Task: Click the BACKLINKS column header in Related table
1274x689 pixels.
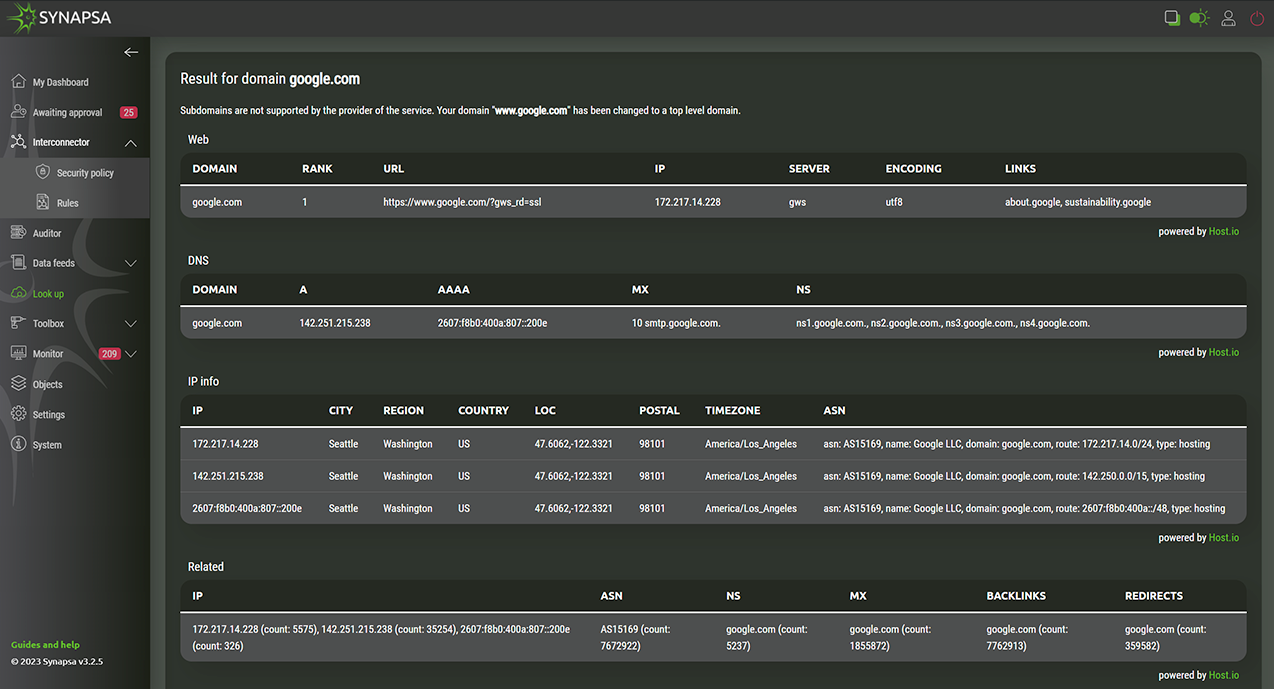Action: 1016,595
